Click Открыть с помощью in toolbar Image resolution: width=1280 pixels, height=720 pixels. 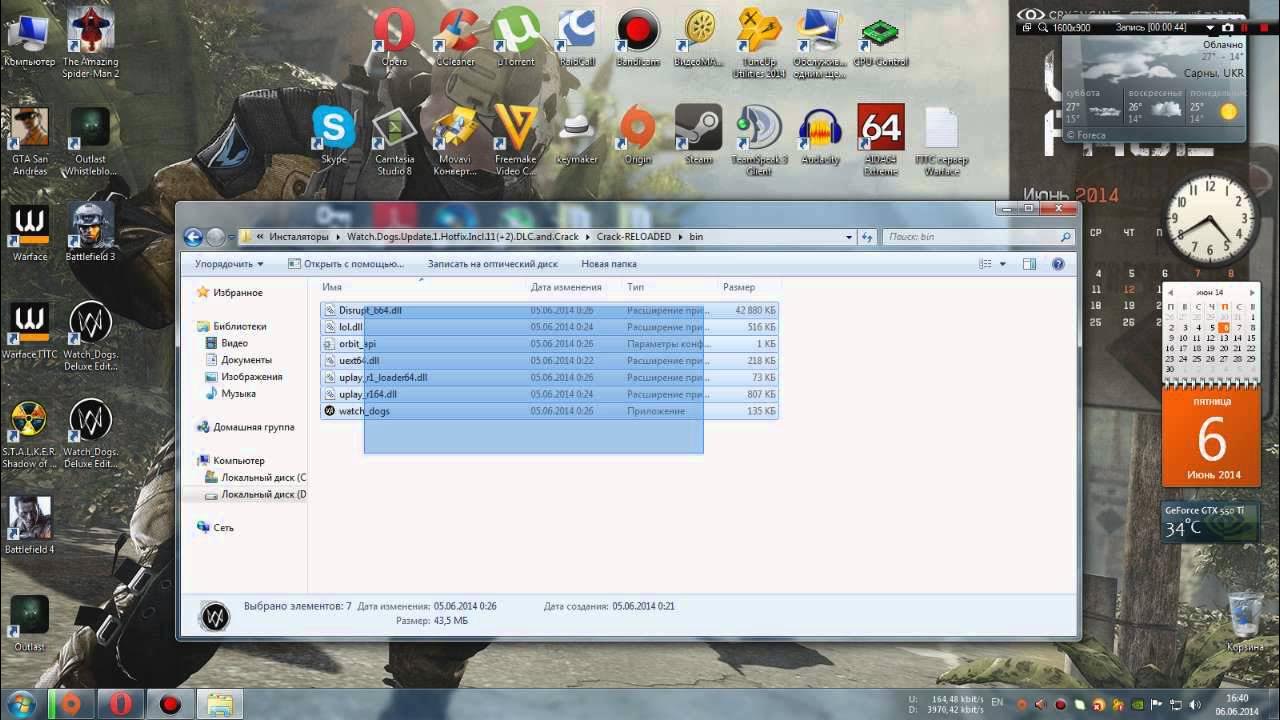tap(346, 264)
